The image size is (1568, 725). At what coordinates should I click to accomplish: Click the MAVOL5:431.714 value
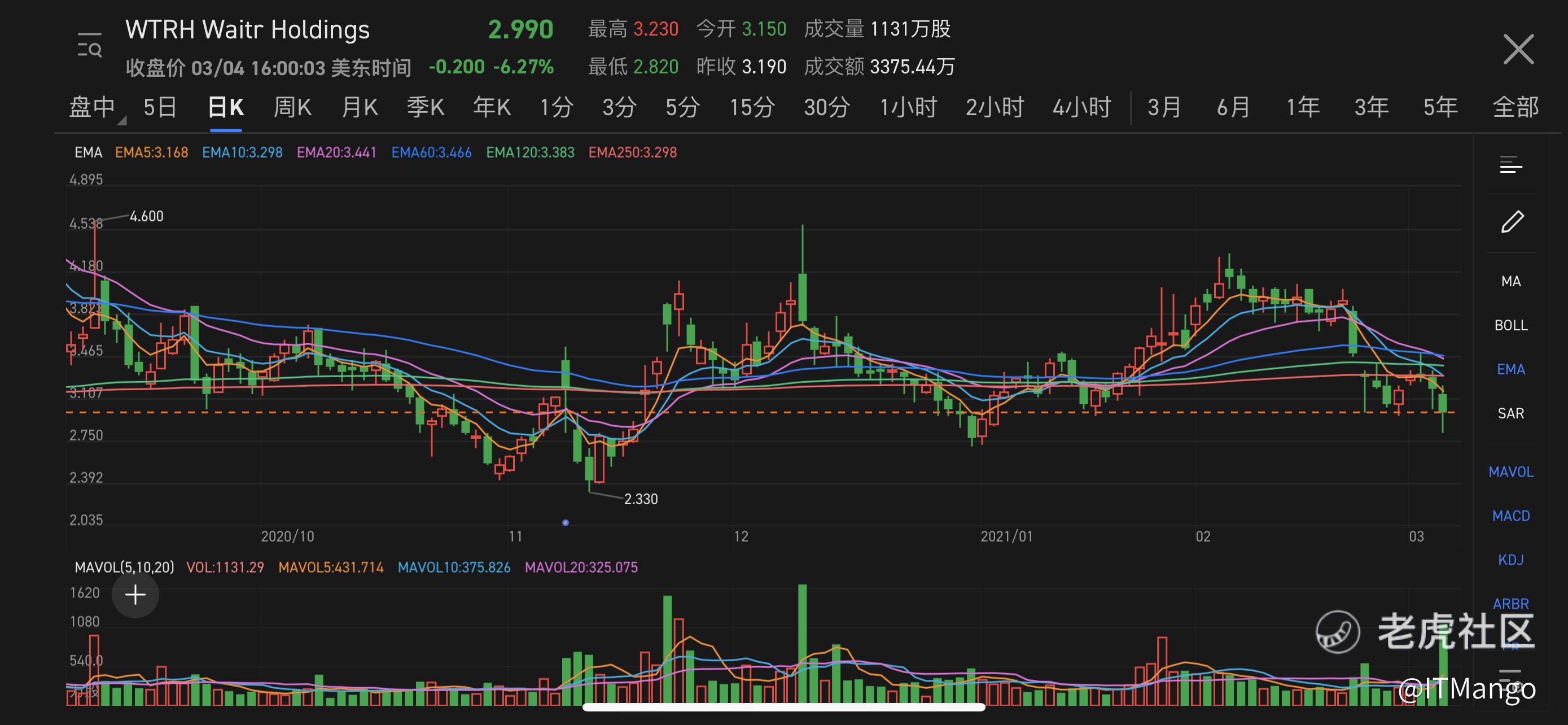coord(331,567)
